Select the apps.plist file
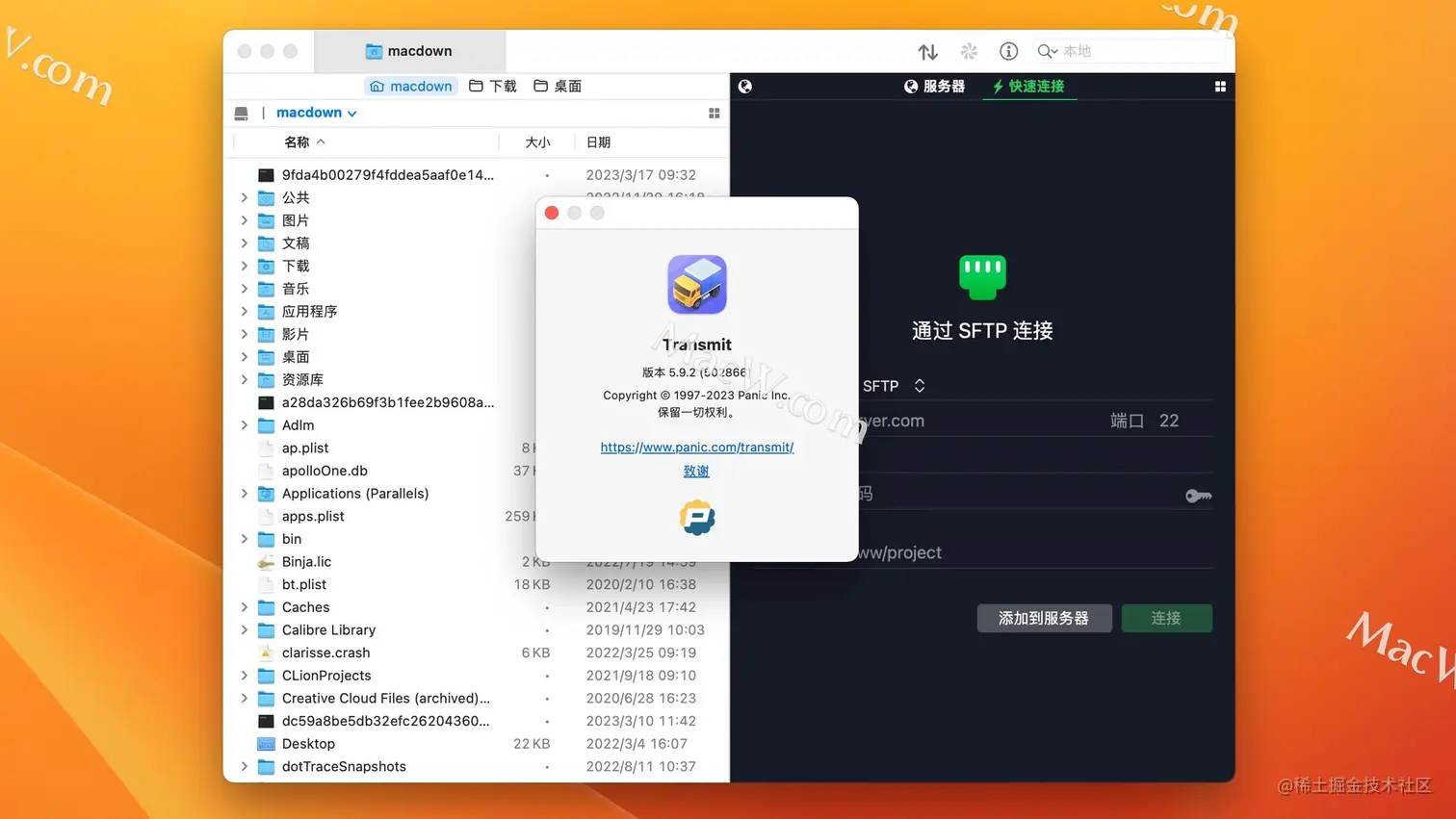1456x819 pixels. [x=313, y=516]
